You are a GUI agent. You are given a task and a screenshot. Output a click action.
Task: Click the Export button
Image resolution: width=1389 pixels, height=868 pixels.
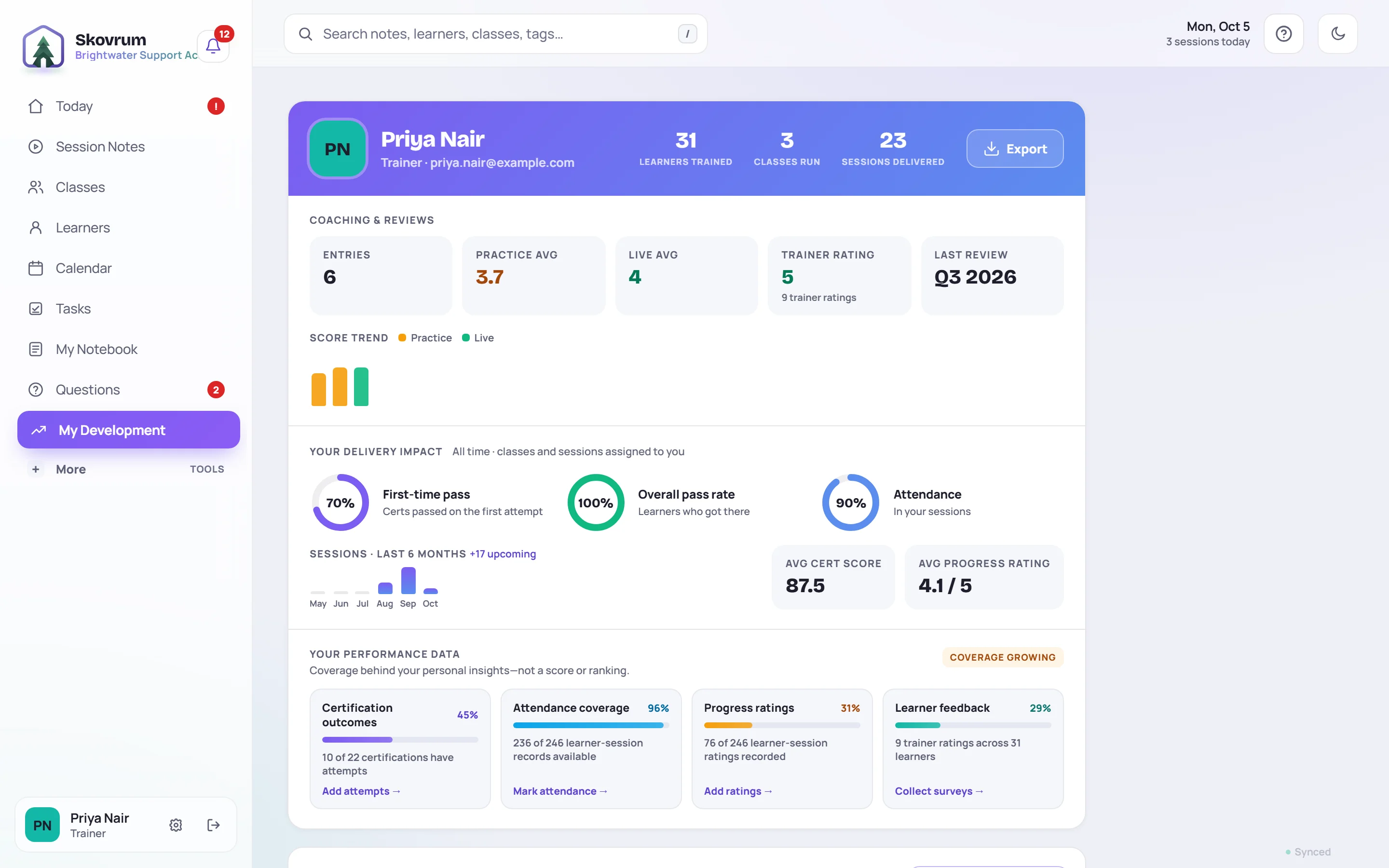1014,149
